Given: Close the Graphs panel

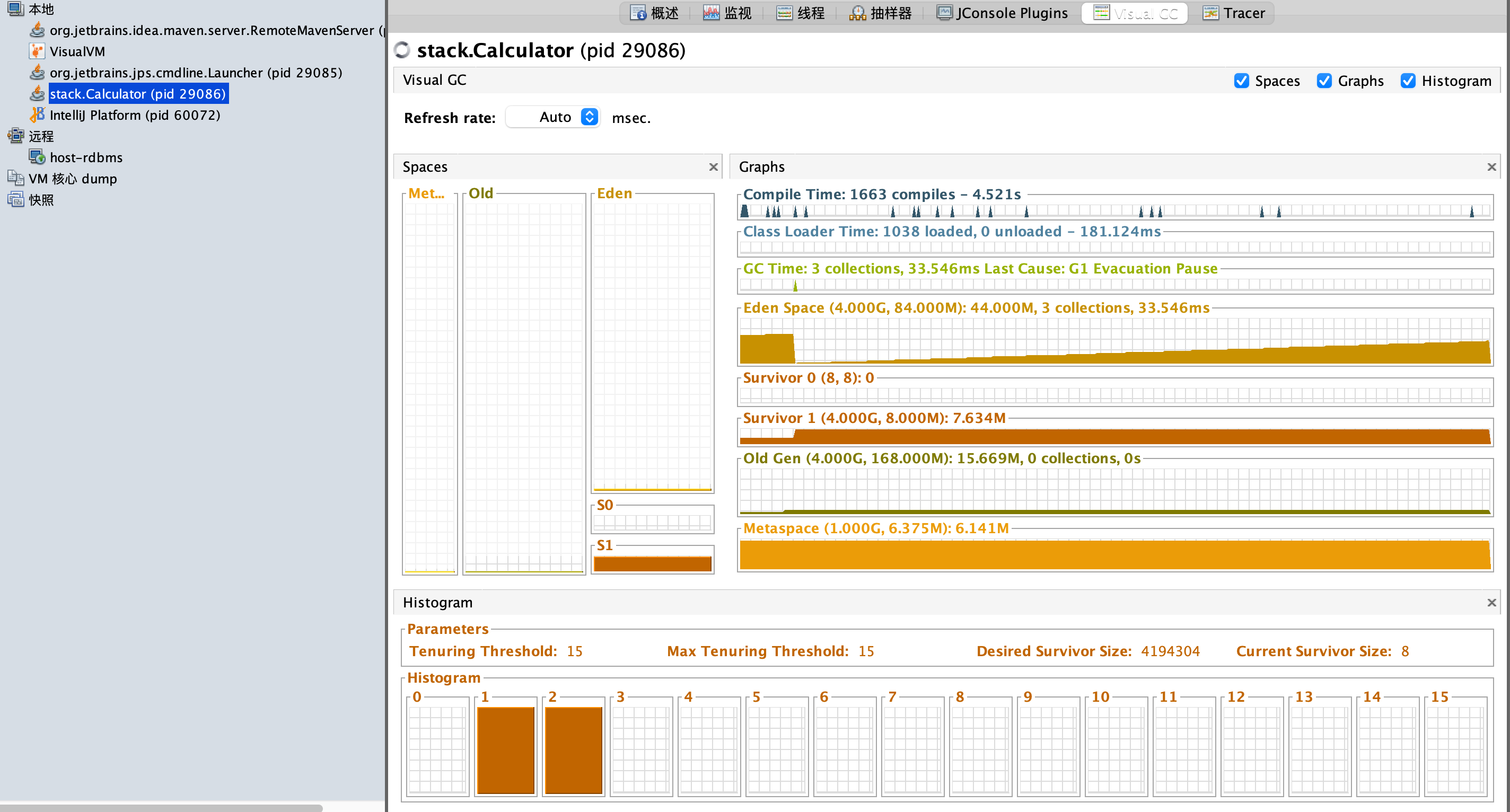Looking at the screenshot, I should pyautogui.click(x=1491, y=167).
